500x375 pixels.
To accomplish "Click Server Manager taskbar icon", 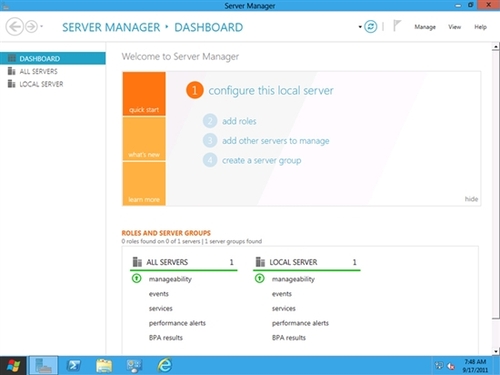I will tap(44, 365).
